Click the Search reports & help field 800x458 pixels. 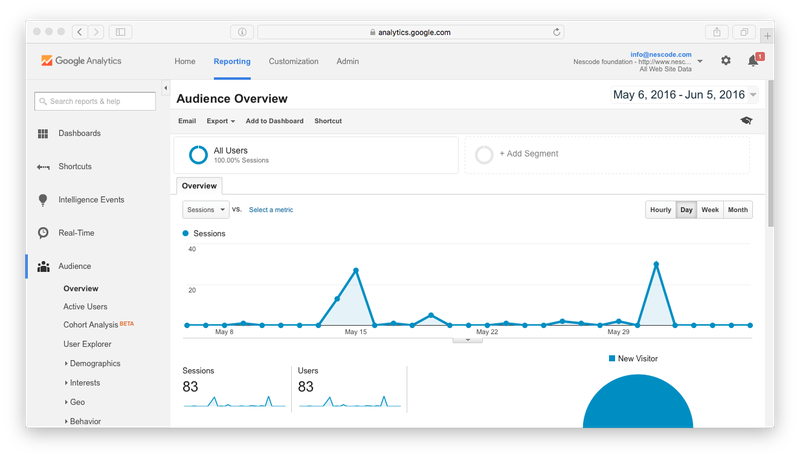pyautogui.click(x=95, y=101)
